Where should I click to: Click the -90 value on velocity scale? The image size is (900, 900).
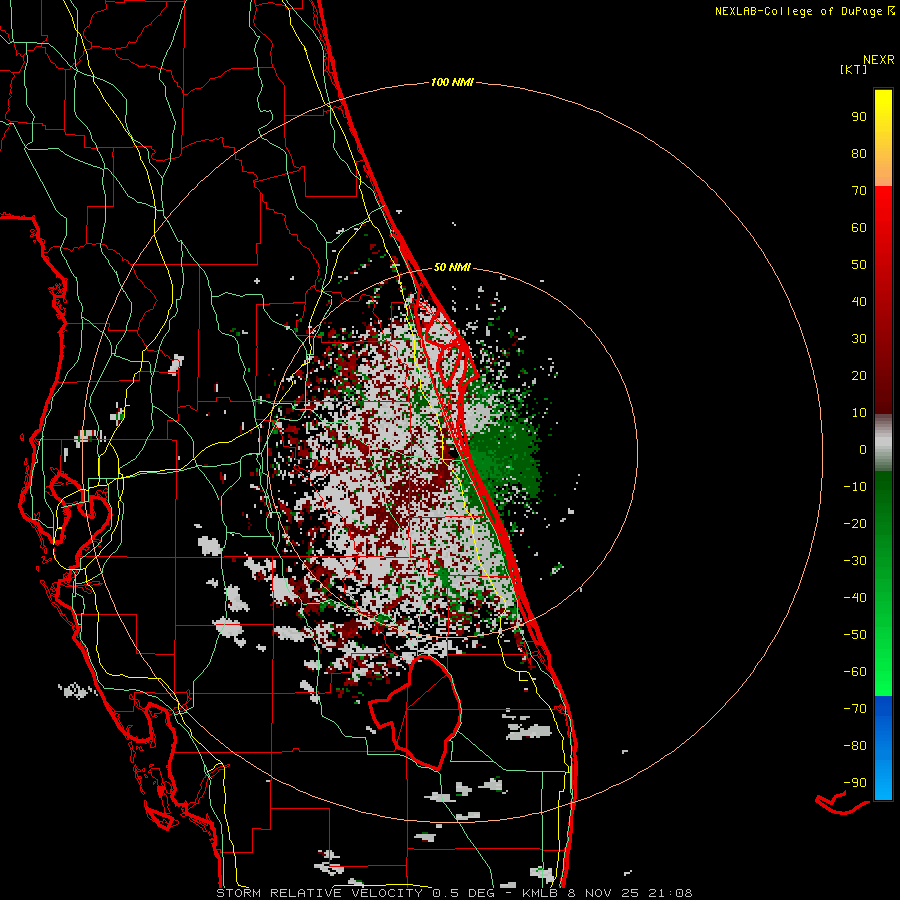[x=855, y=783]
